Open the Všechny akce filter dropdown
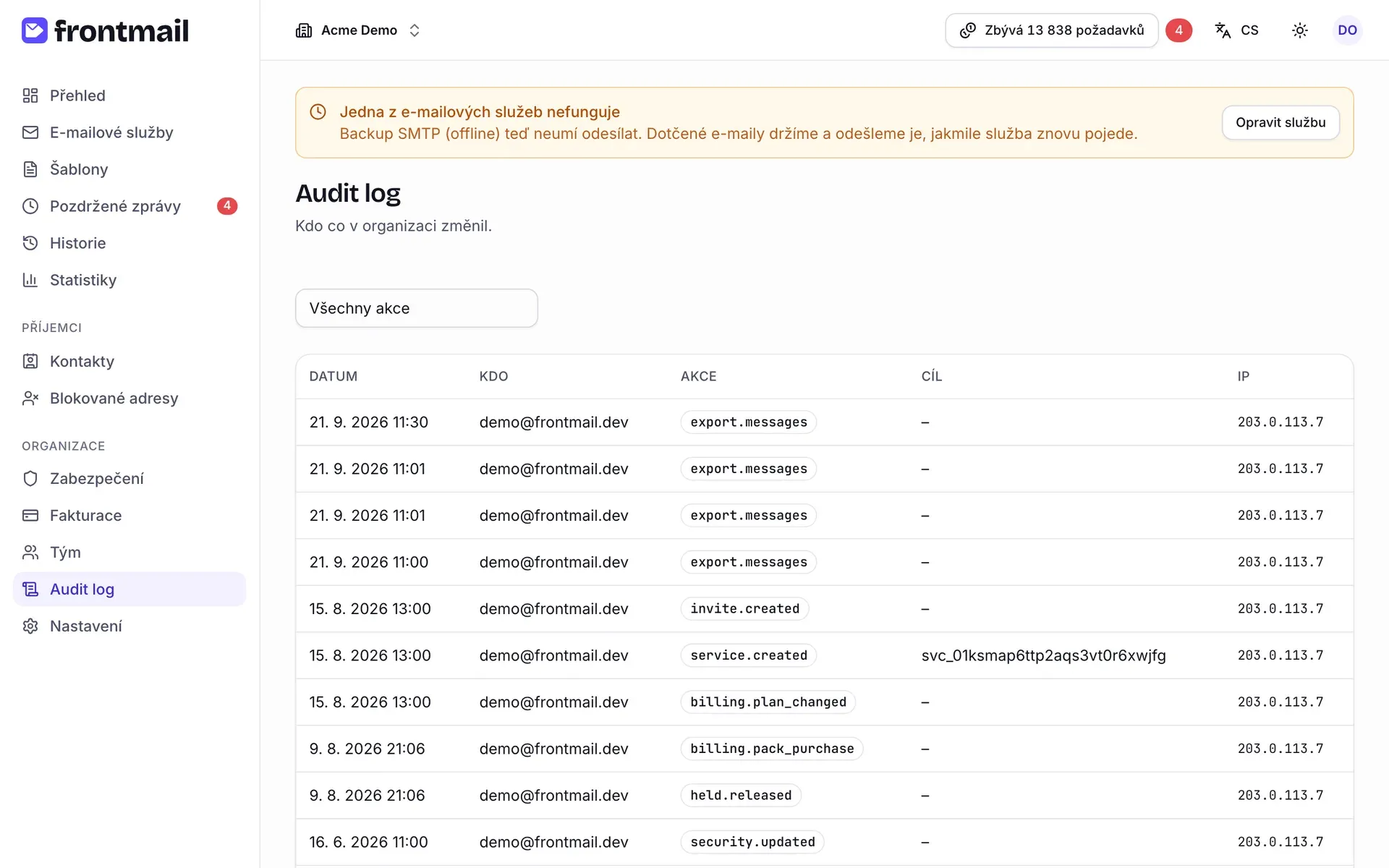1389x868 pixels. click(x=417, y=308)
